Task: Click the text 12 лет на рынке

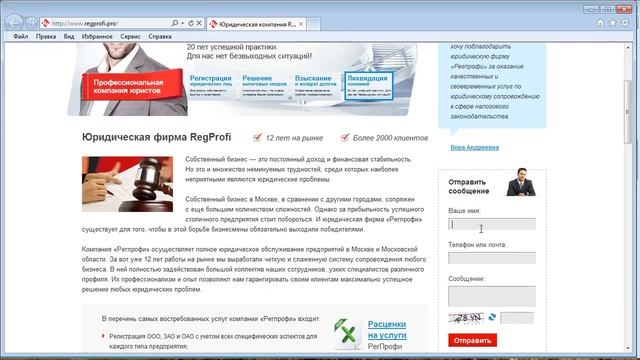Action: coord(294,138)
